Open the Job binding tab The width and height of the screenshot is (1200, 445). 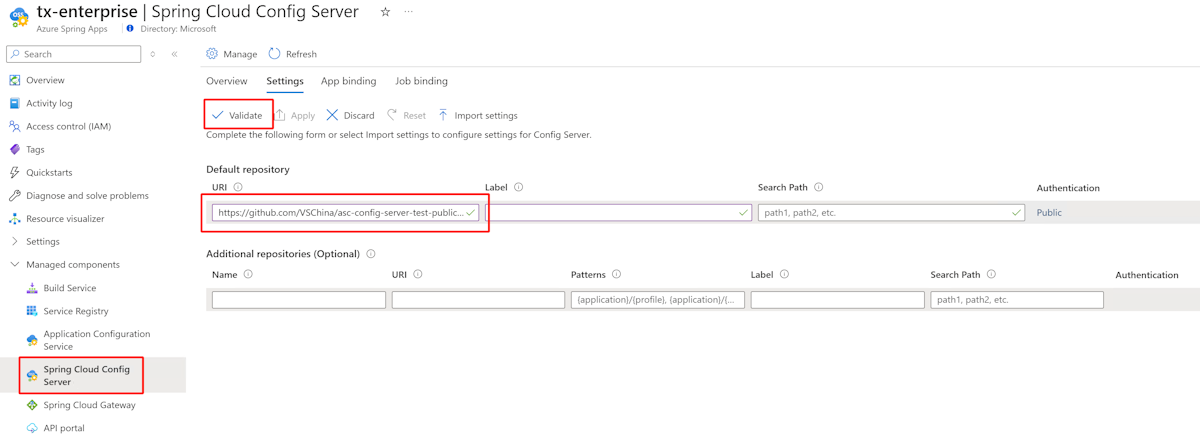[x=421, y=81]
